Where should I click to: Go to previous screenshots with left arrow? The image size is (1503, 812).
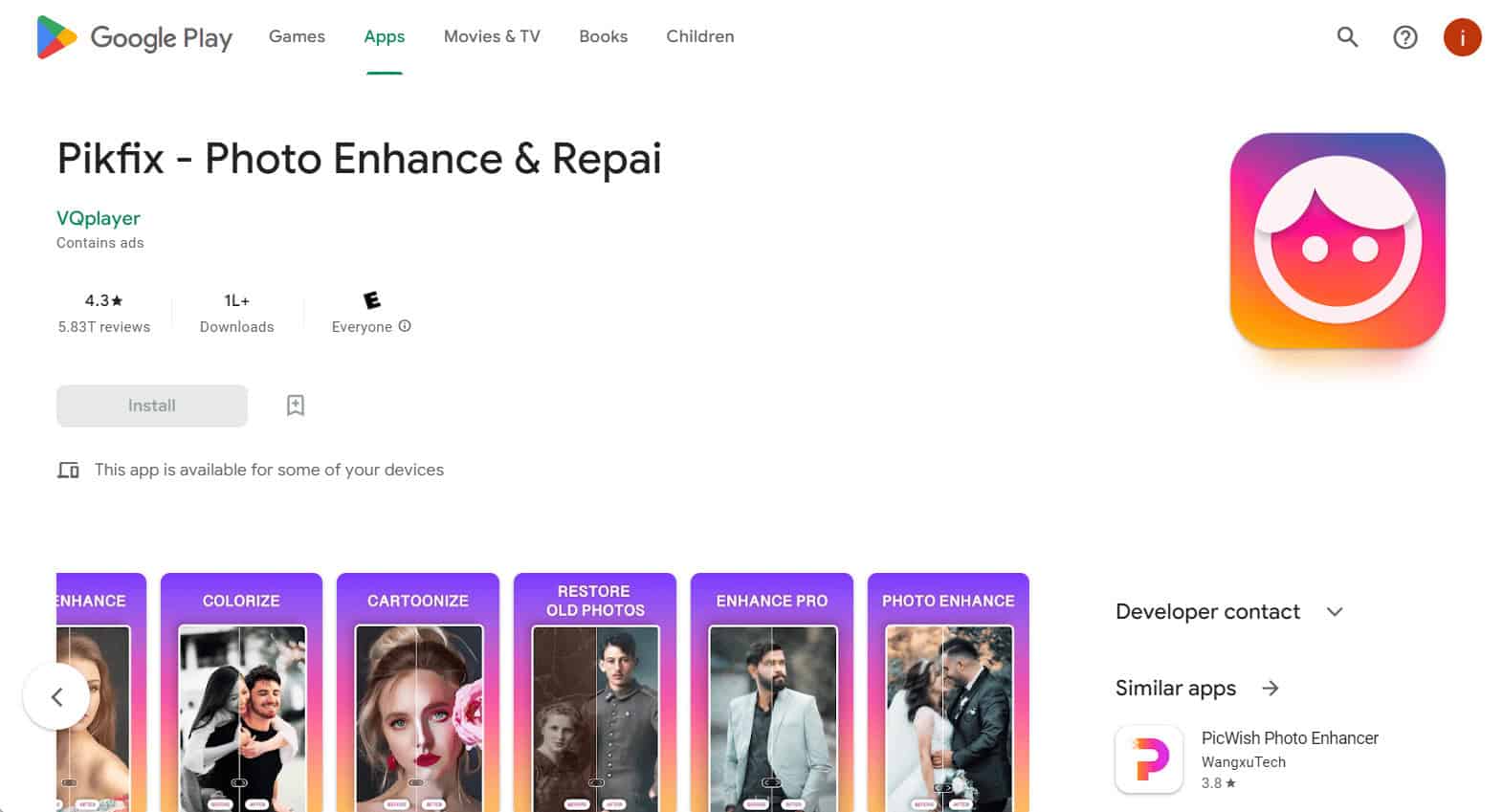56,696
